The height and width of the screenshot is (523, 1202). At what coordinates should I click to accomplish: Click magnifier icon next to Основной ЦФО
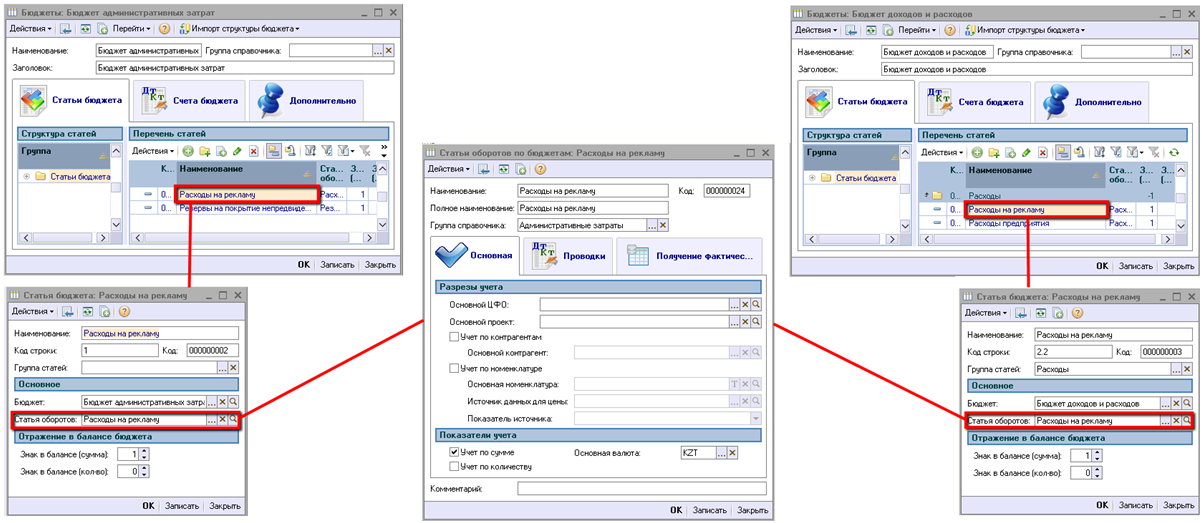tap(757, 304)
